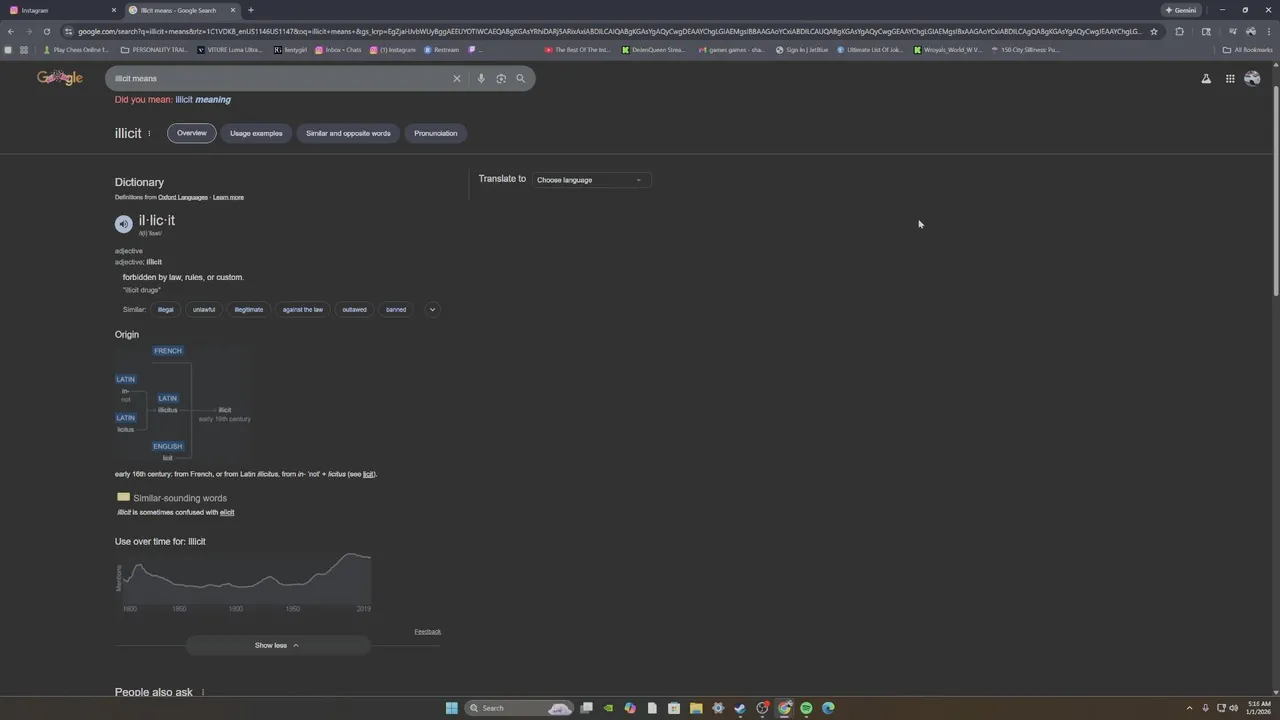
Task: Follow the Learn more link
Action: point(228,197)
